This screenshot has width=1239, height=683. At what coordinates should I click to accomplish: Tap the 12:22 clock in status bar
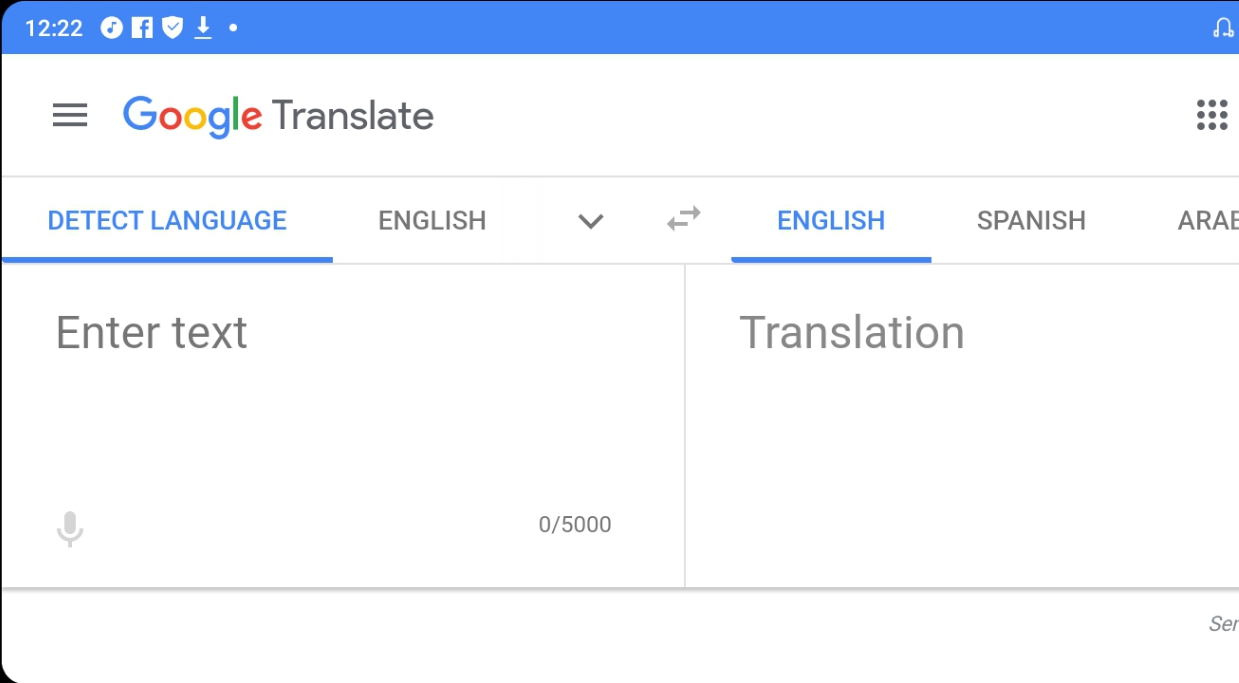coord(54,28)
